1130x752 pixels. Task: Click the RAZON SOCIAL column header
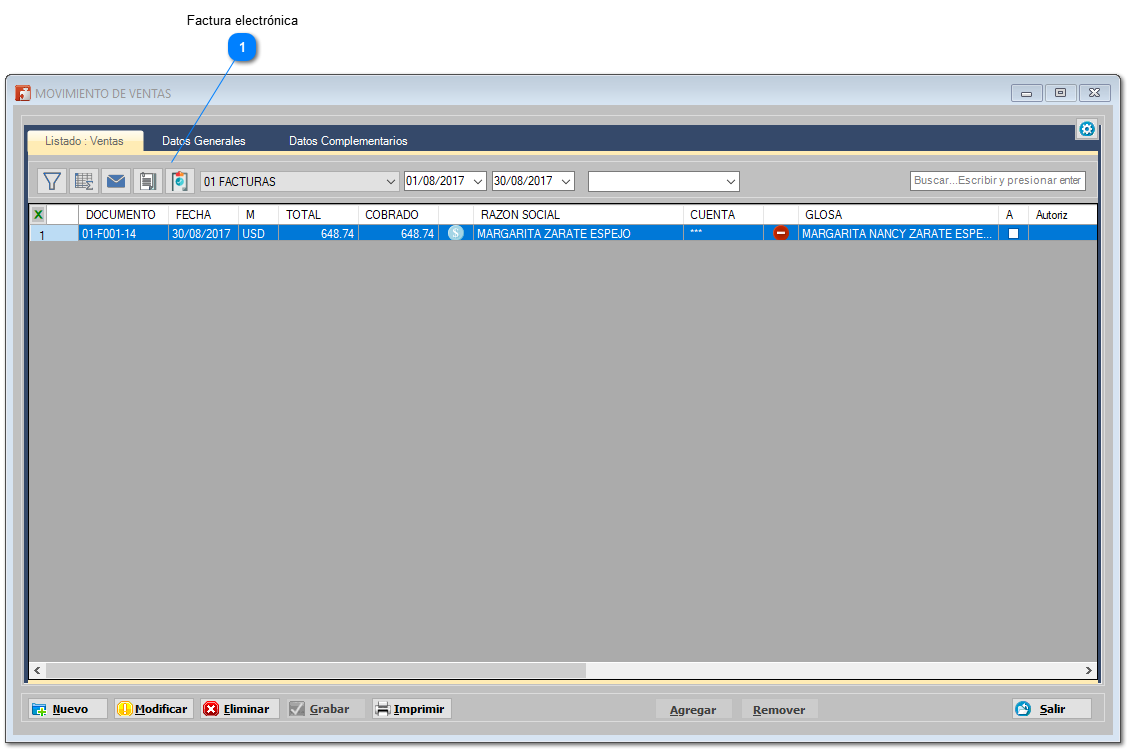tap(579, 214)
